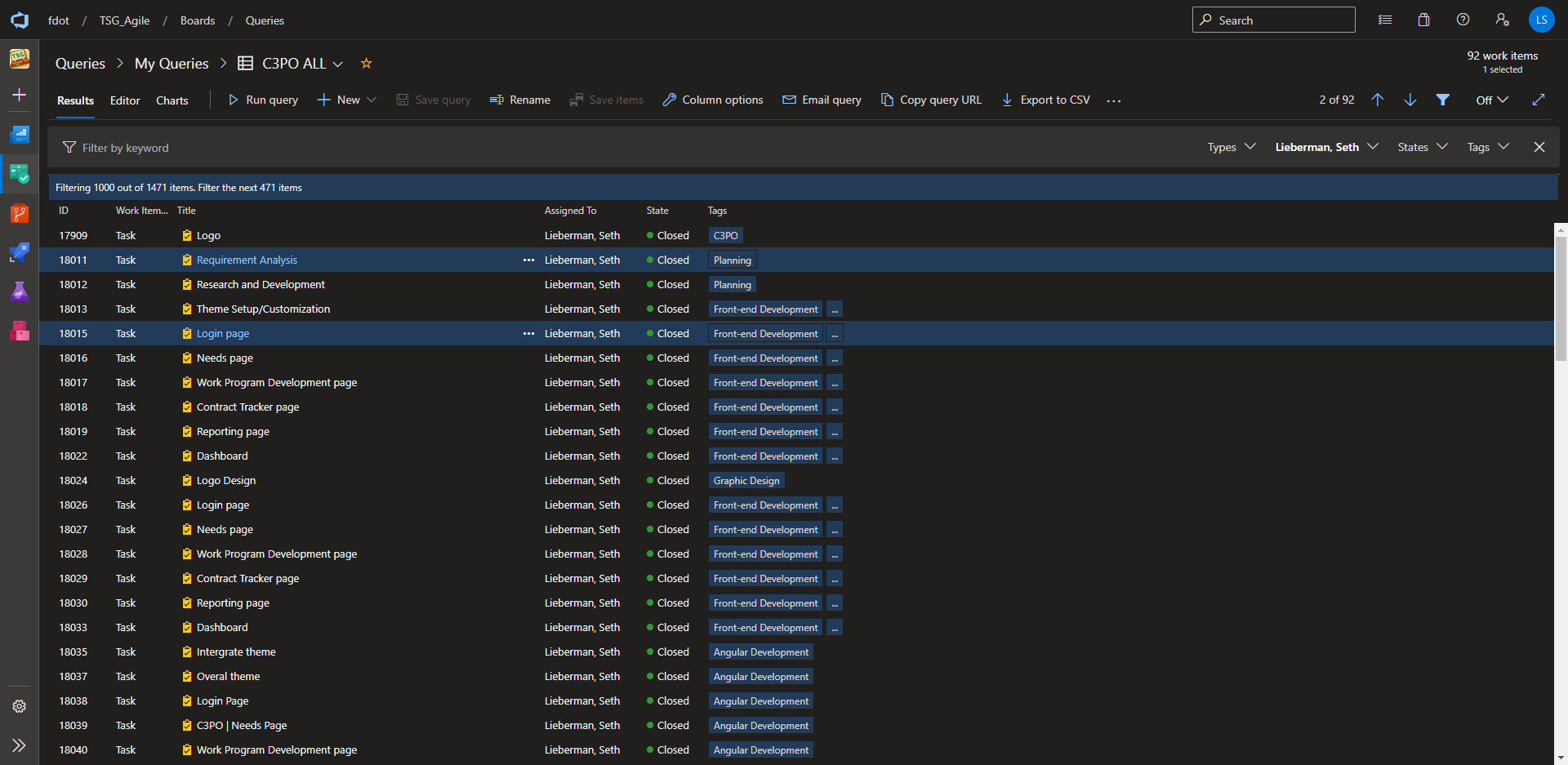Switch to the Charts tab
The image size is (1568, 765).
[171, 100]
